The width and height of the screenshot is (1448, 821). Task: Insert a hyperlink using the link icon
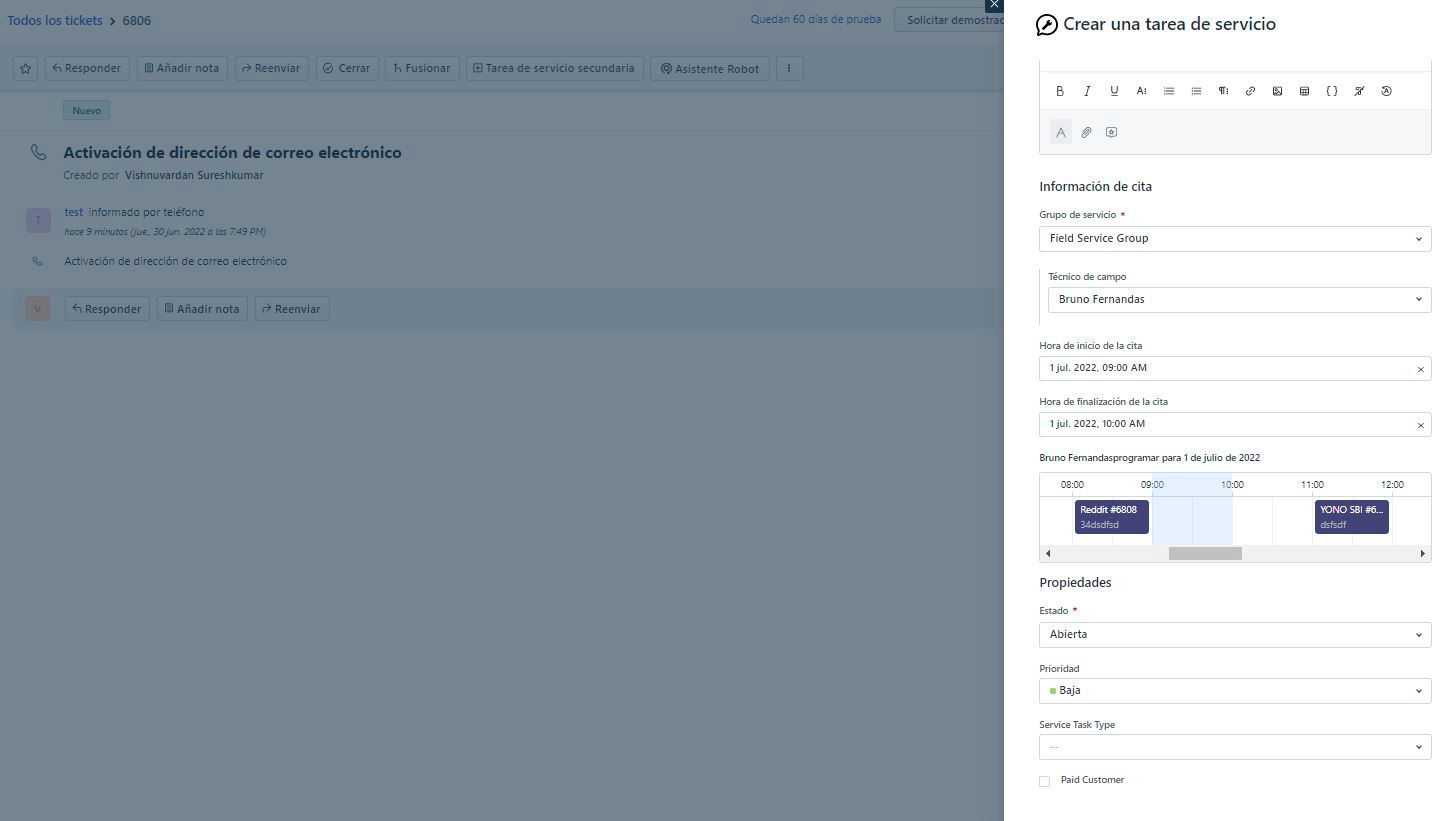click(x=1250, y=91)
